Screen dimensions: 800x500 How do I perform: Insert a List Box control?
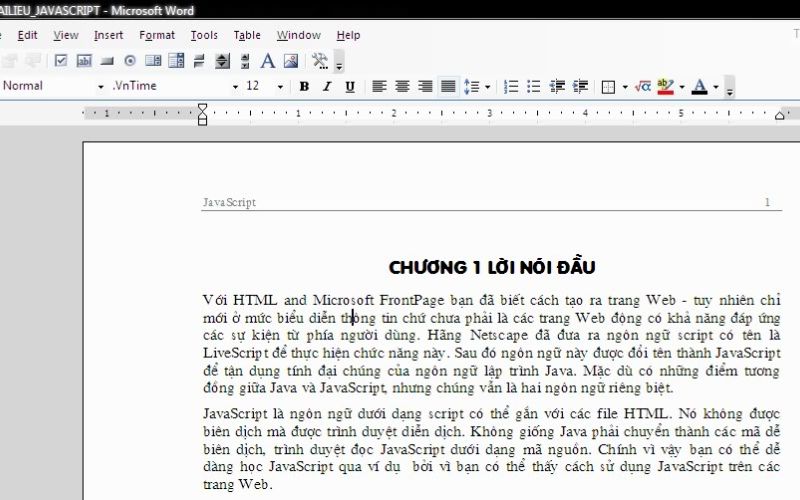pyautogui.click(x=153, y=61)
